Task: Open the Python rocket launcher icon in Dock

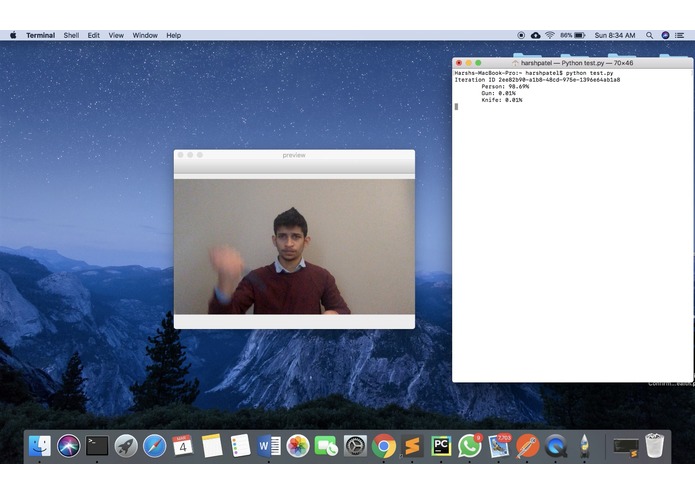Action: 585,446
